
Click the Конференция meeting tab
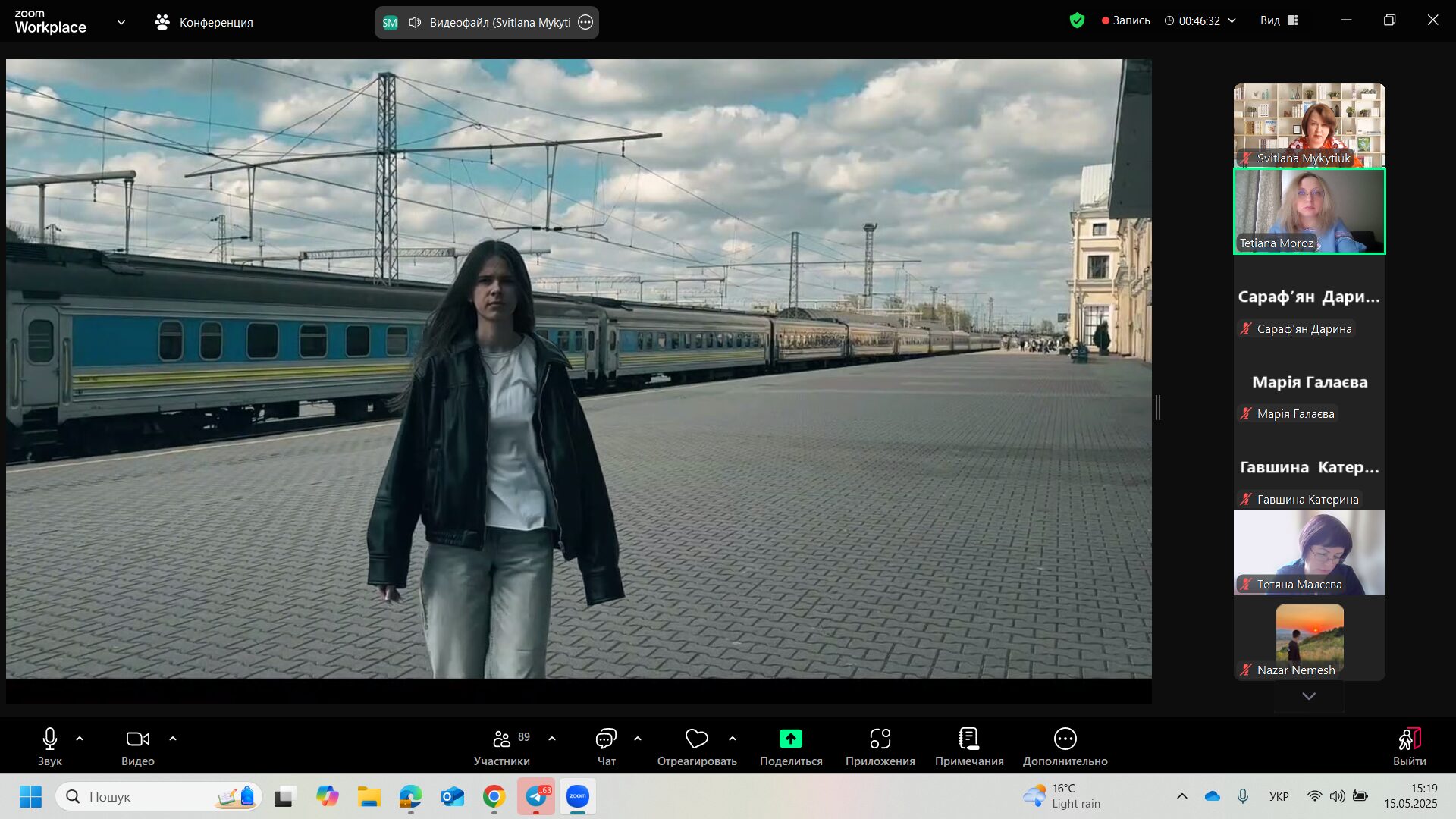pos(204,23)
